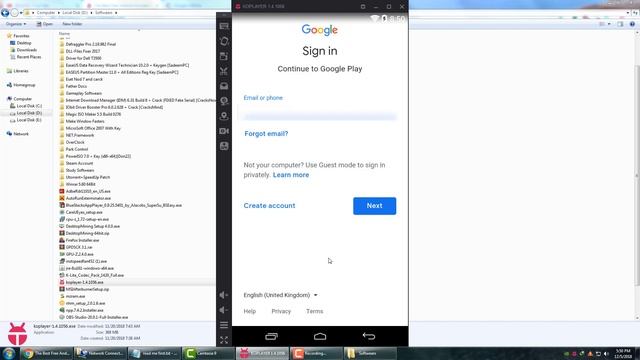The width and height of the screenshot is (640, 360).
Task: Rotate the KOPlayer screen with the rotate icon
Action: (x=224, y=41)
